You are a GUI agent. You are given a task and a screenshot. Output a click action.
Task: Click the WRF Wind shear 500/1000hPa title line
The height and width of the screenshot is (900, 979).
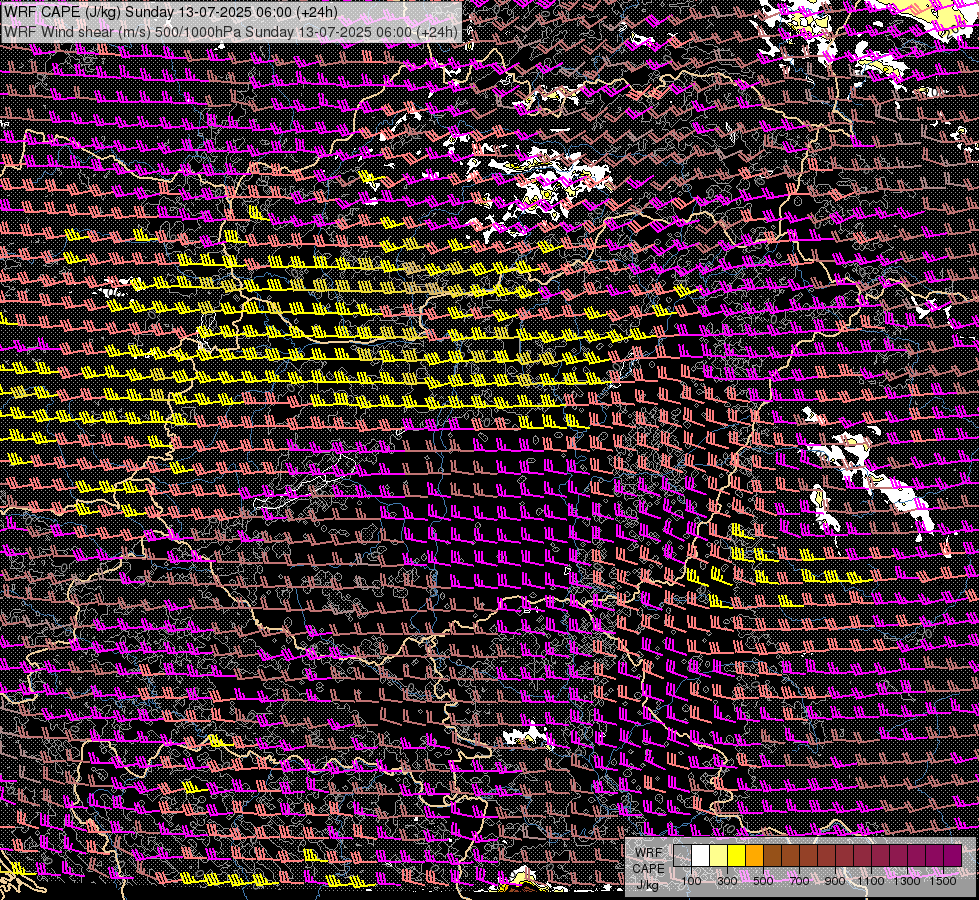click(230, 31)
